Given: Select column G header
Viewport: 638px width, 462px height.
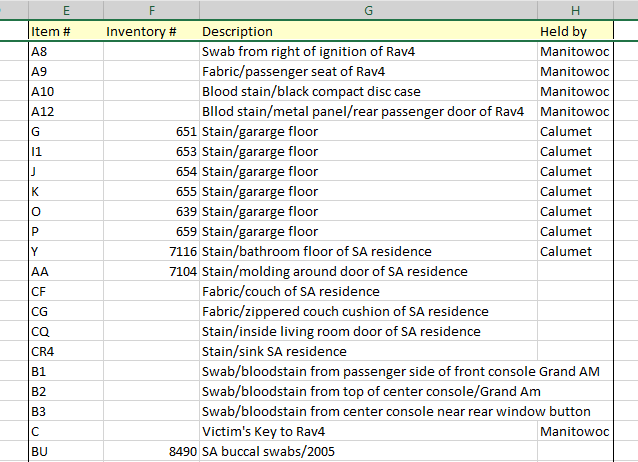Looking at the screenshot, I should point(368,9).
